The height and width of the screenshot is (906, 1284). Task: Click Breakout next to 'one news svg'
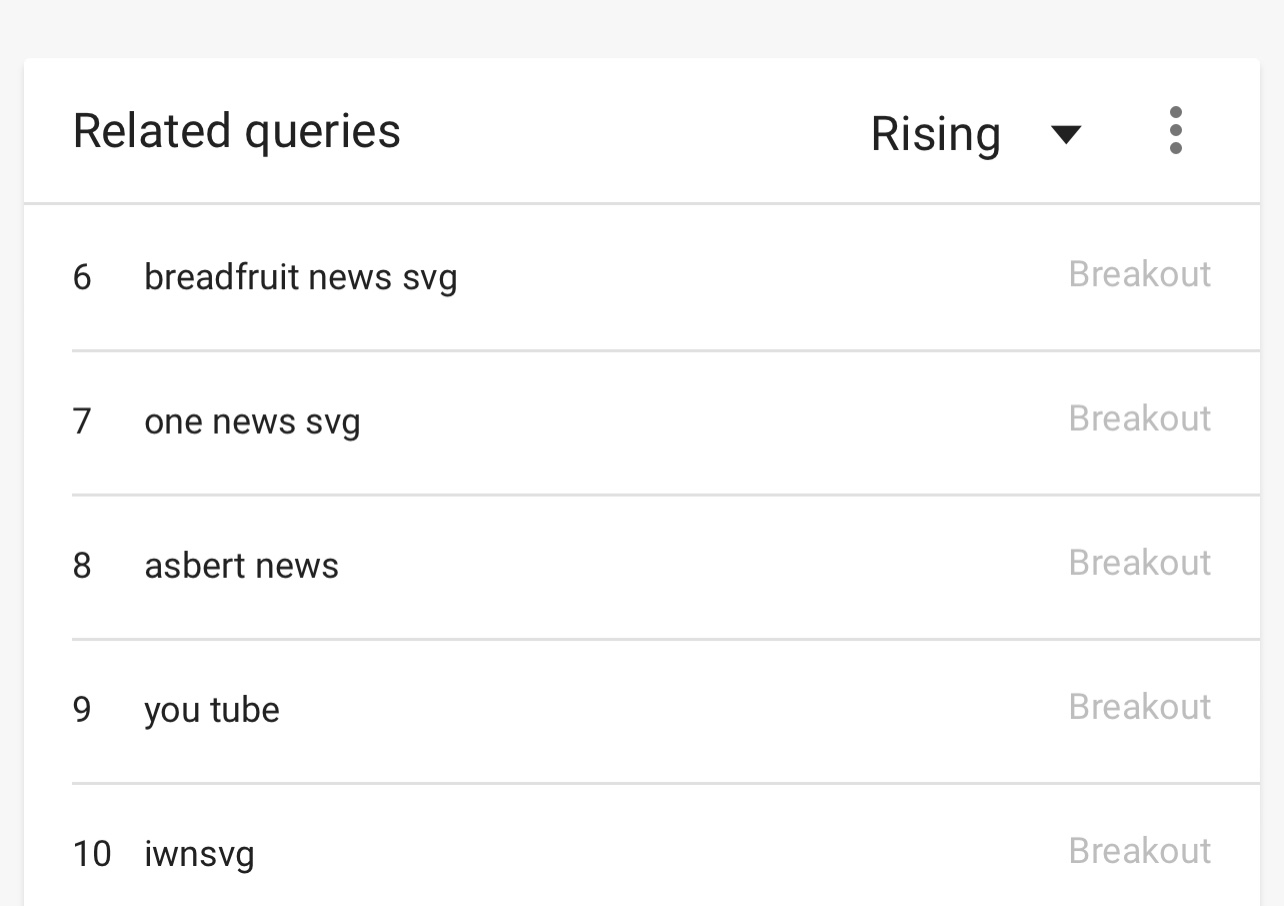[1140, 419]
